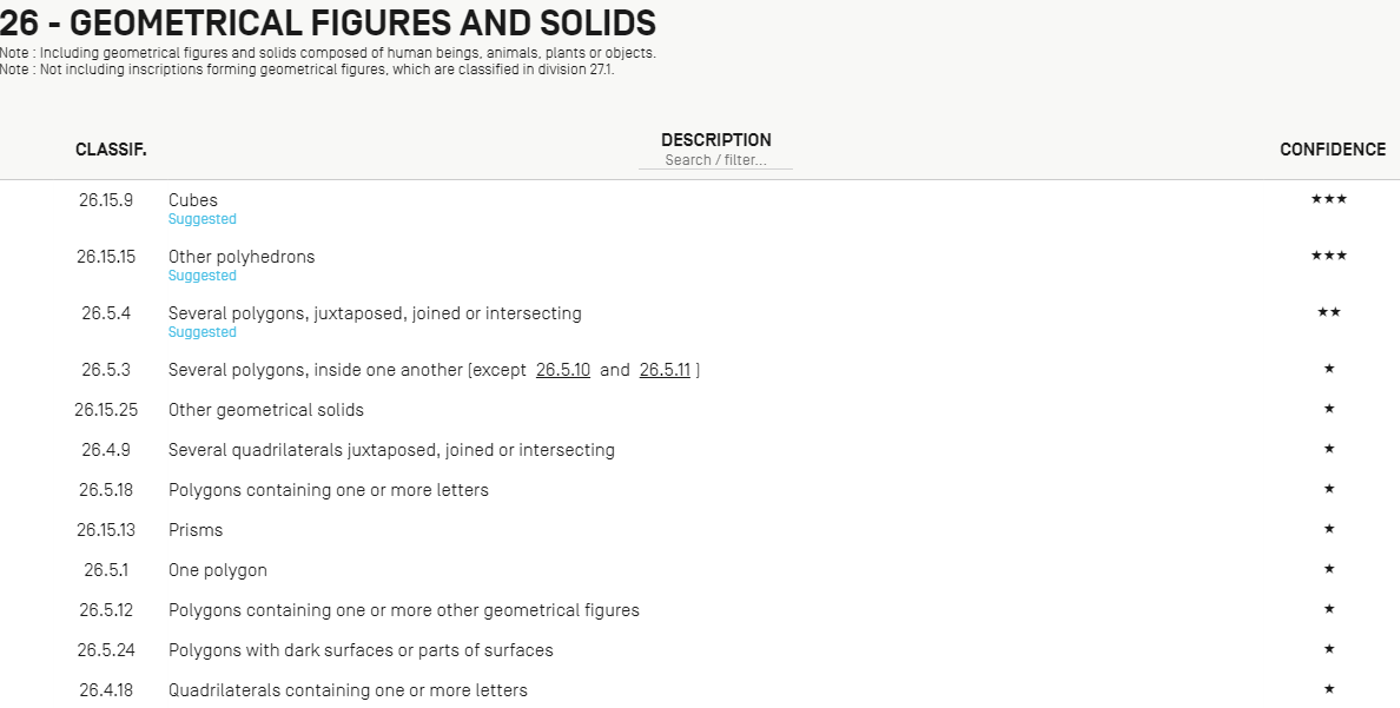Open the 26.5.11 classification link

pos(665,370)
